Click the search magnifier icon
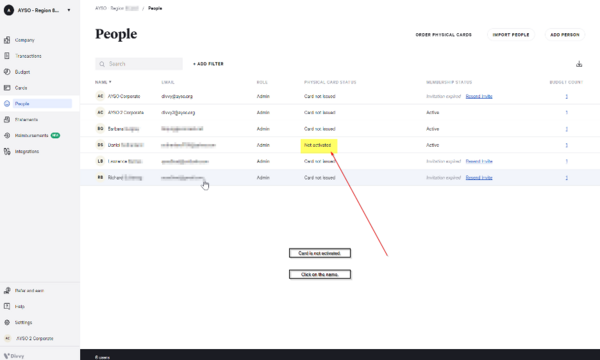600x360 pixels. coord(102,64)
